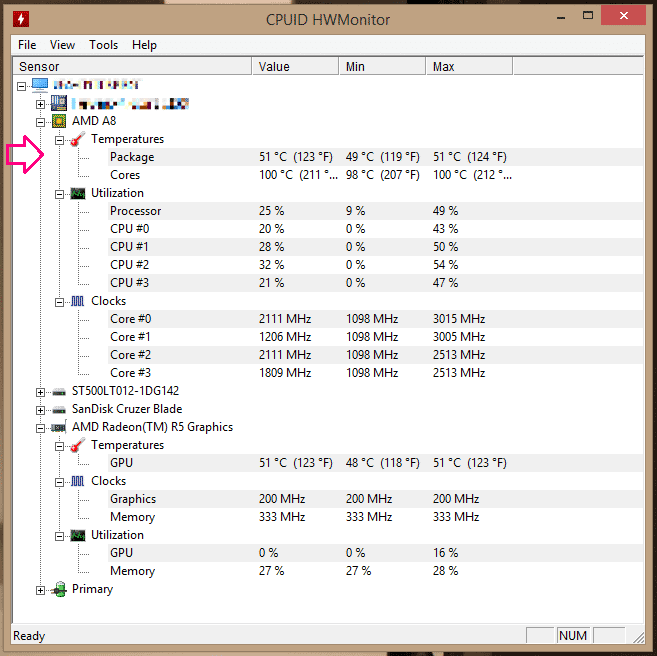This screenshot has height=656, width=657.
Task: Expand the Primary battery node
Action: 41,590
